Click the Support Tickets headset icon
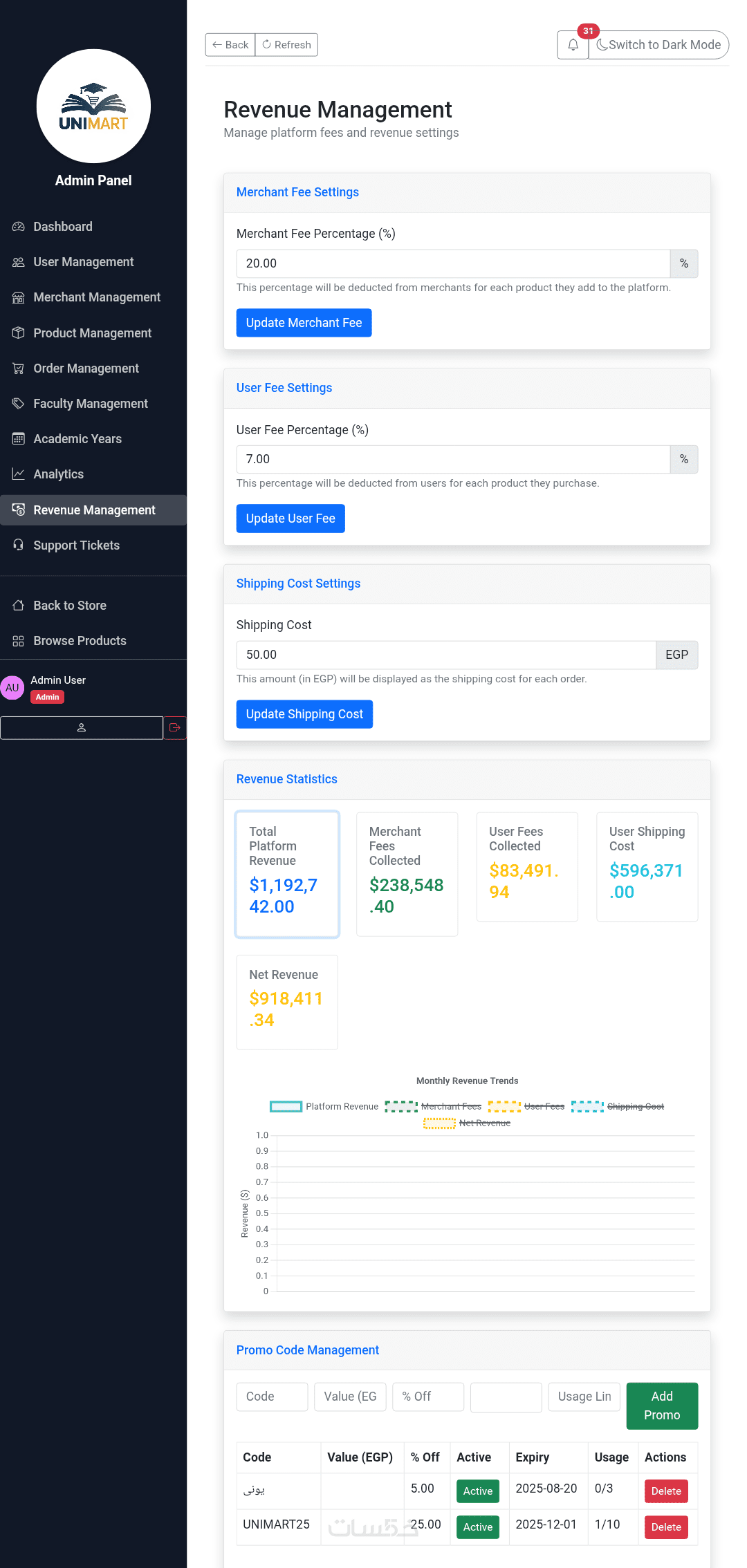747x1568 pixels. click(x=19, y=545)
